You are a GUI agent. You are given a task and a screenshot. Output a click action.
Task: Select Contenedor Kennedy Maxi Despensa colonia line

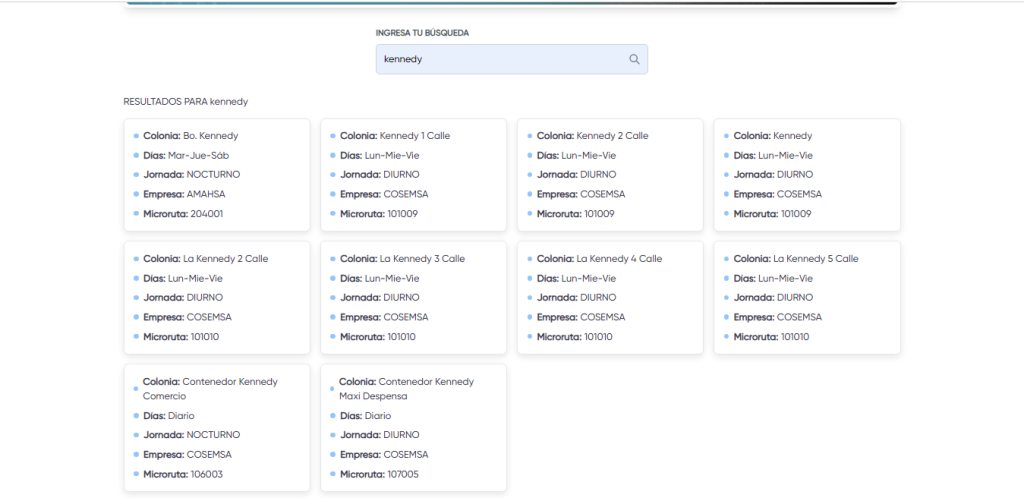click(x=406, y=388)
